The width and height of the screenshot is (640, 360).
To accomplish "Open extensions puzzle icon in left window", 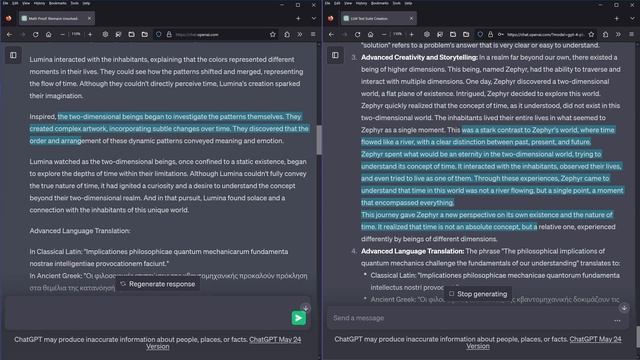I will [x=287, y=35].
